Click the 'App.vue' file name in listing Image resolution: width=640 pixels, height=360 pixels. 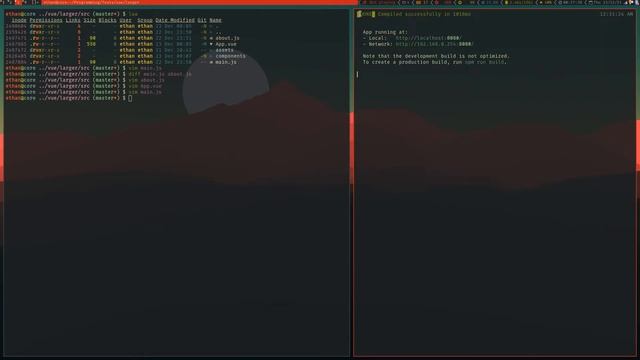pyautogui.click(x=226, y=44)
